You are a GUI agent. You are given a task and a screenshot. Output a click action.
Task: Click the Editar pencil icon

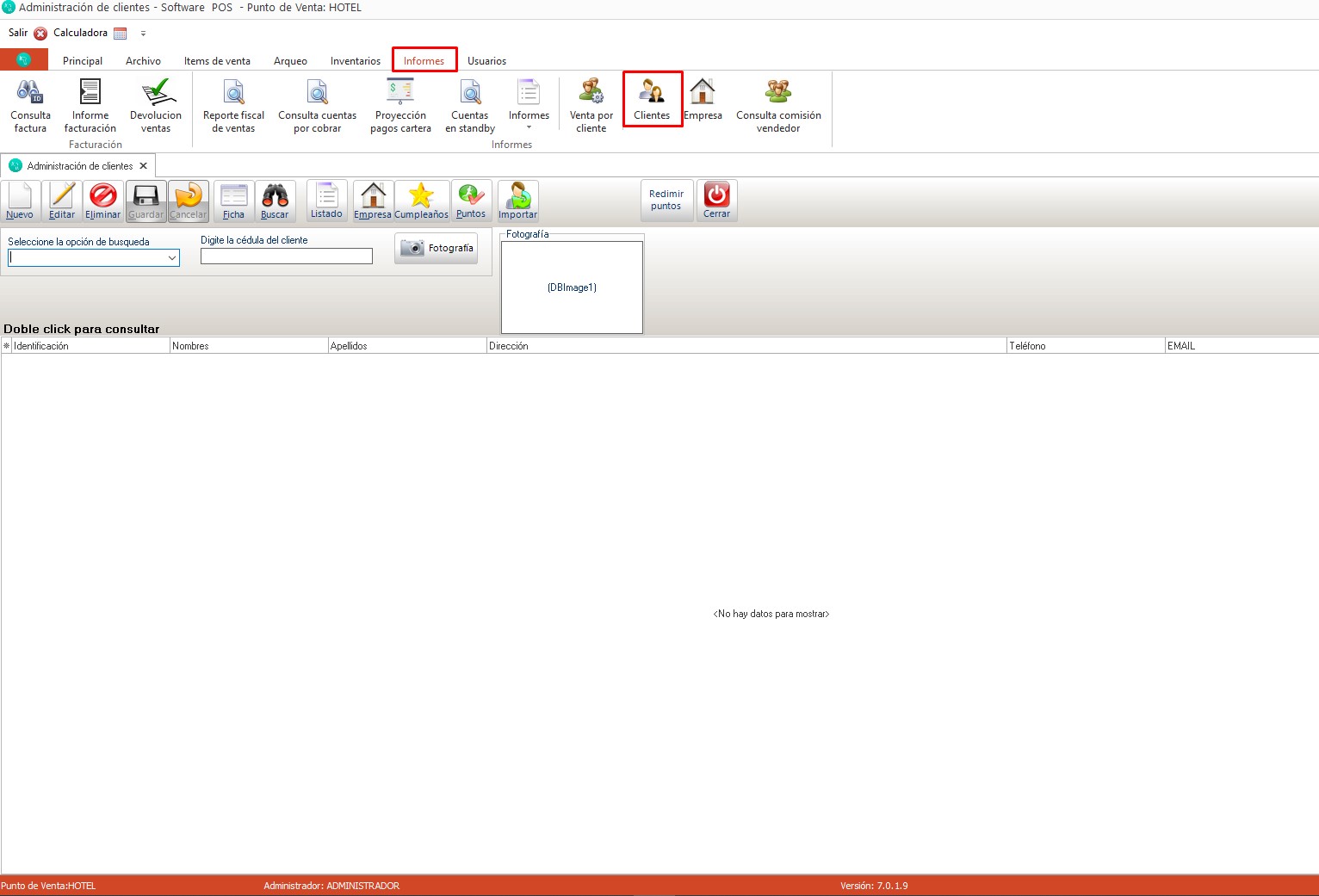pyautogui.click(x=61, y=201)
